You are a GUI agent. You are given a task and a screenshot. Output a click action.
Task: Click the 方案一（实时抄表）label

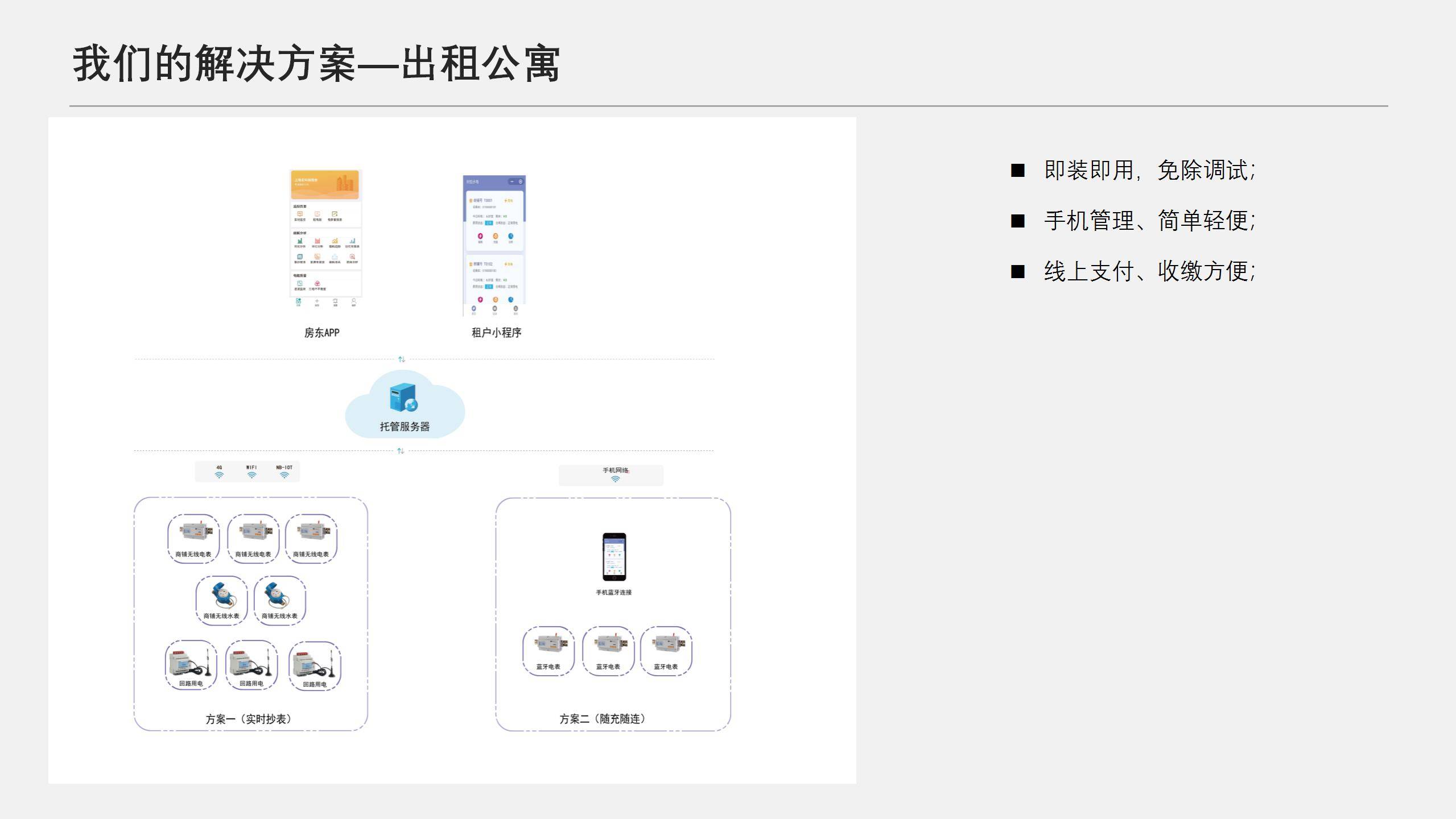pyautogui.click(x=249, y=719)
